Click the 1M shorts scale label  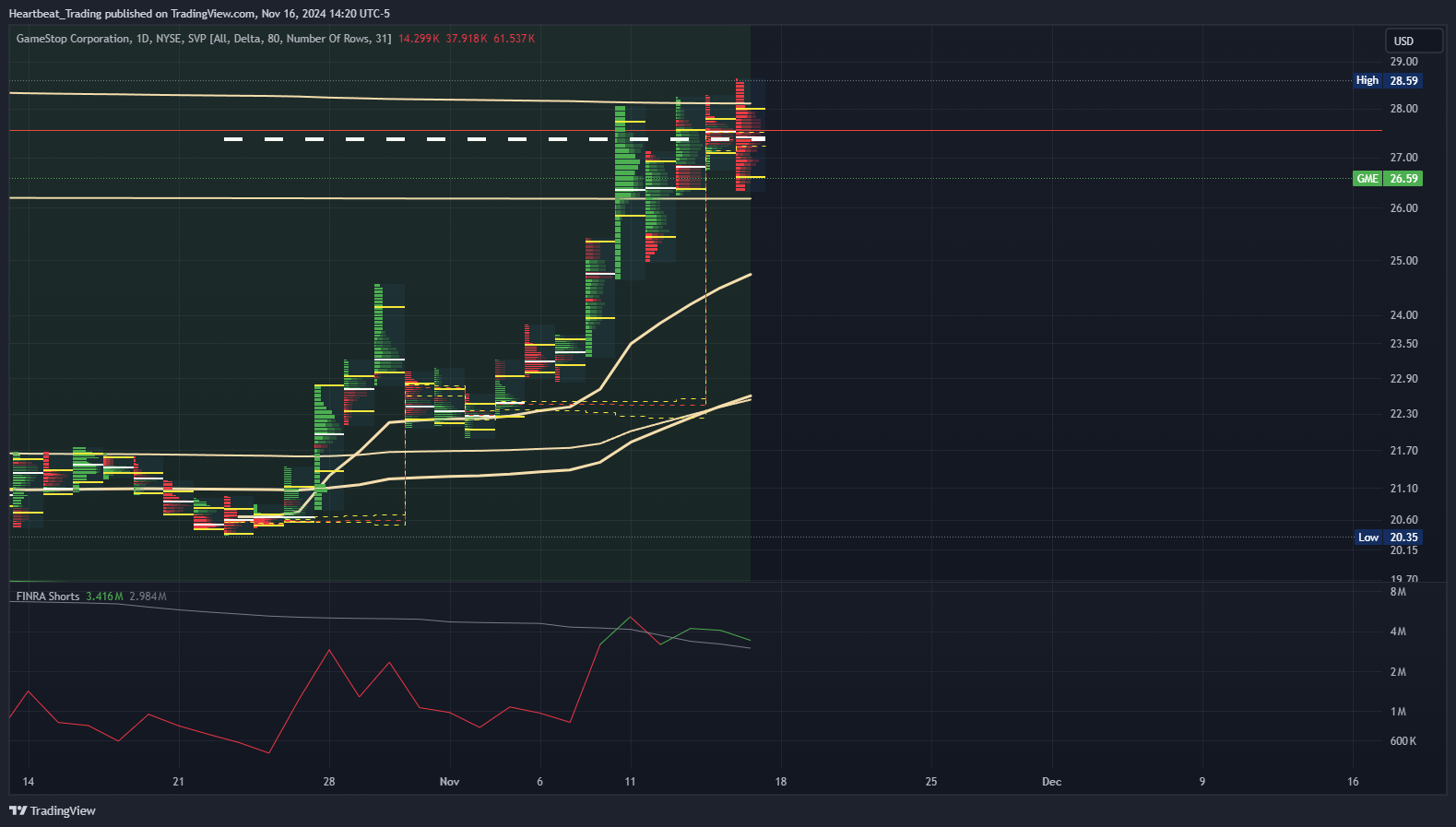coord(1398,712)
